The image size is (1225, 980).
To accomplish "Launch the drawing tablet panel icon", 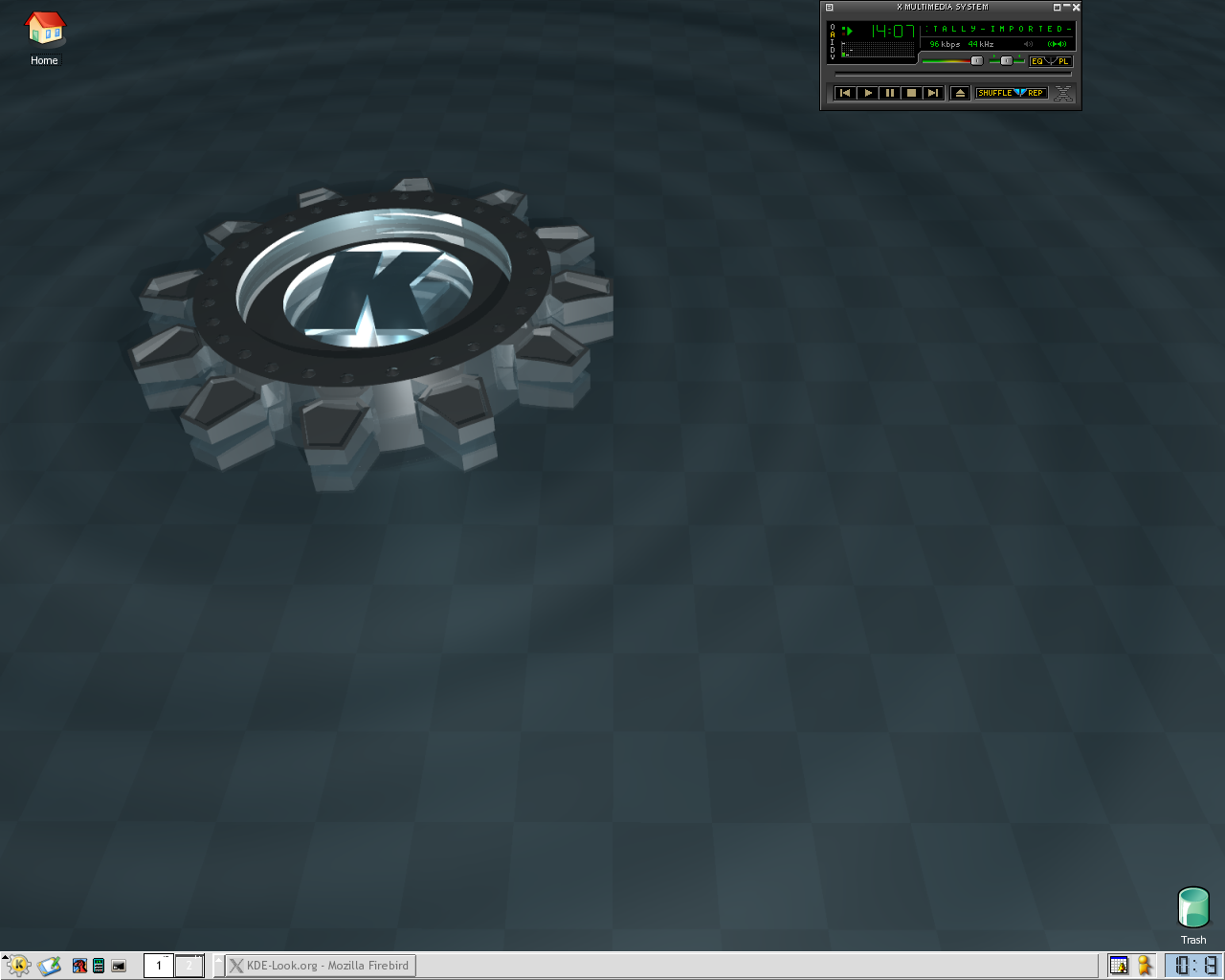I will point(50,966).
